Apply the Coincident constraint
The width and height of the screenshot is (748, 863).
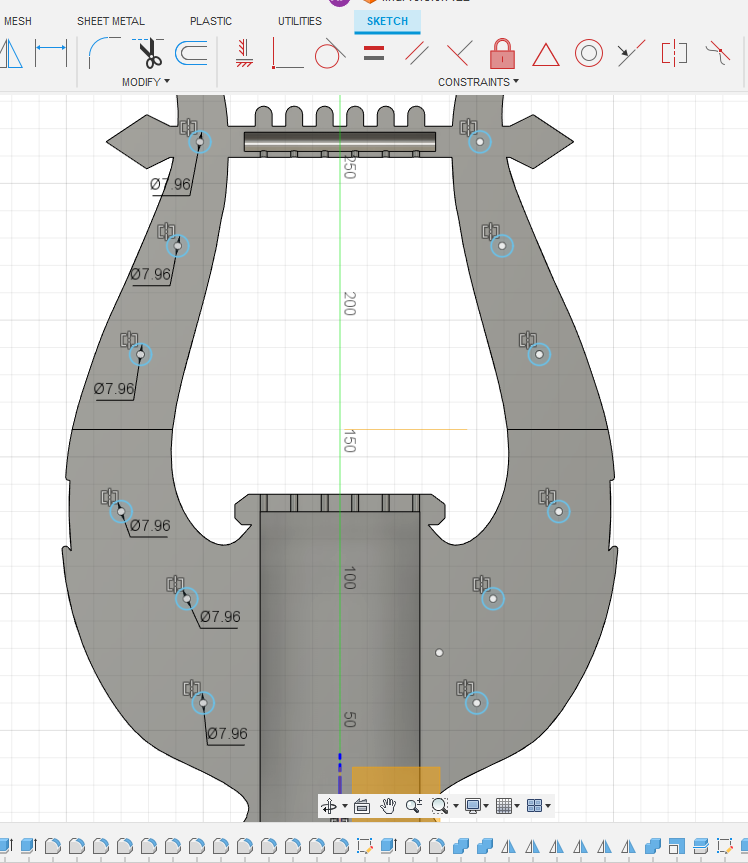coord(287,53)
